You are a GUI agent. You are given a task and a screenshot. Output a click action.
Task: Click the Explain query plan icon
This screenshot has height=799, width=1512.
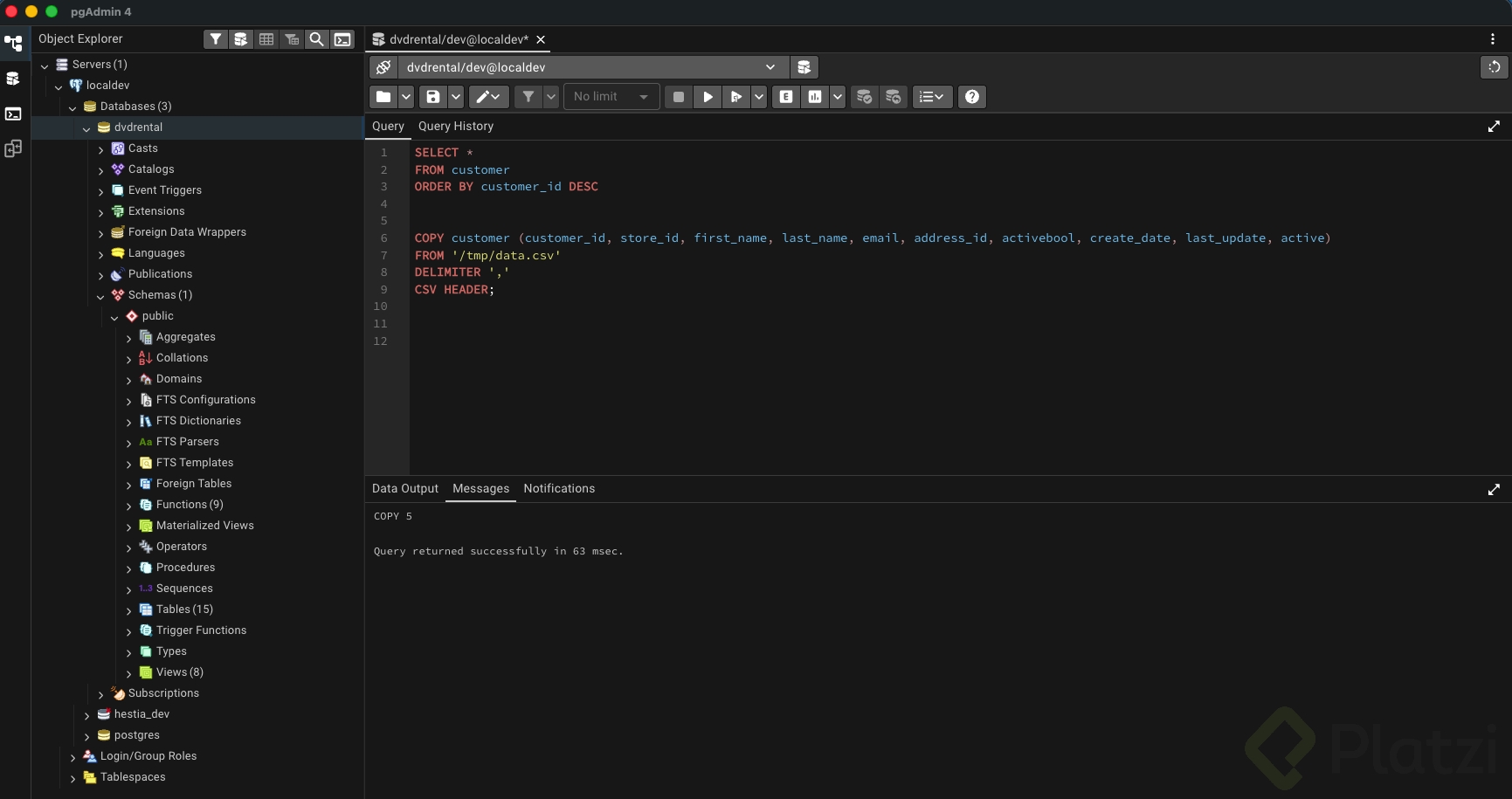786,97
